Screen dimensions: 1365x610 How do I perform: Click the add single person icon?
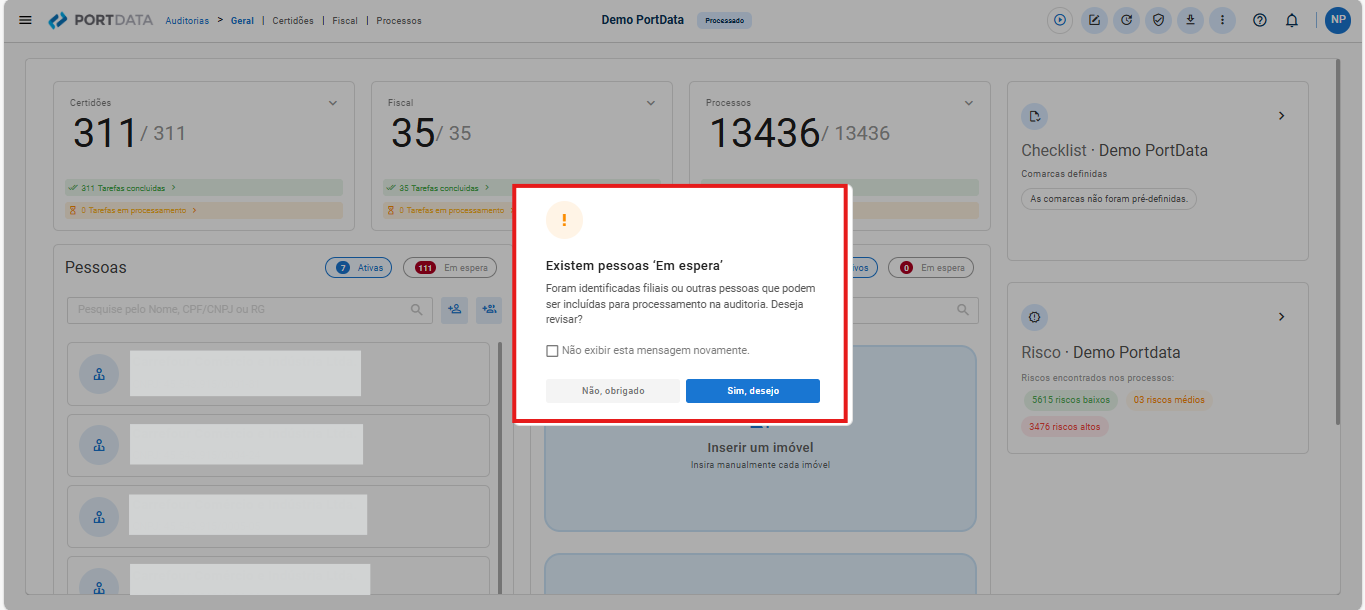point(454,310)
